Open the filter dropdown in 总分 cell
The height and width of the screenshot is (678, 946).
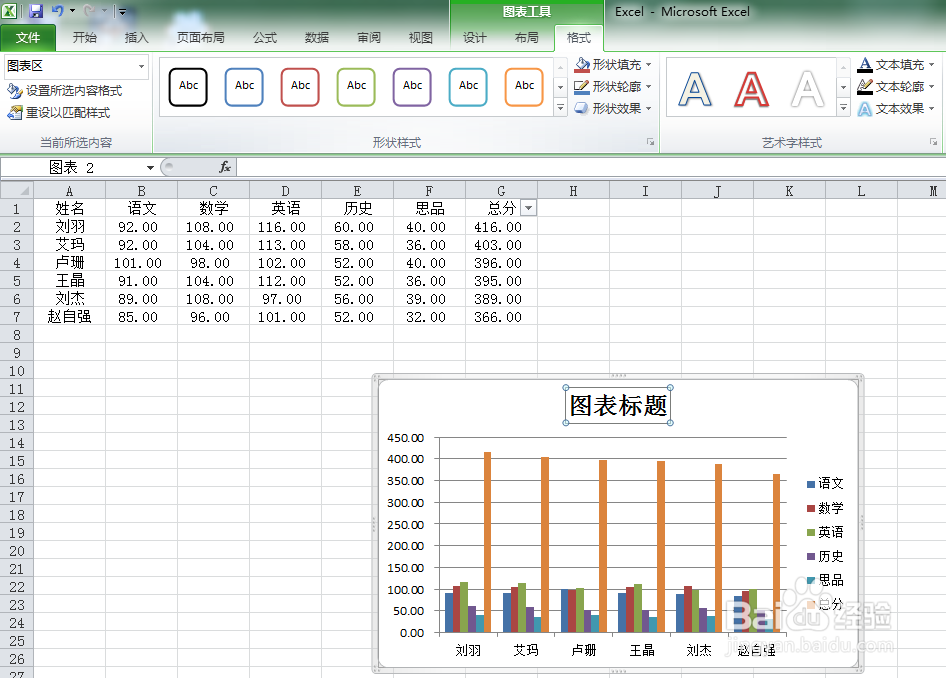[x=529, y=208]
